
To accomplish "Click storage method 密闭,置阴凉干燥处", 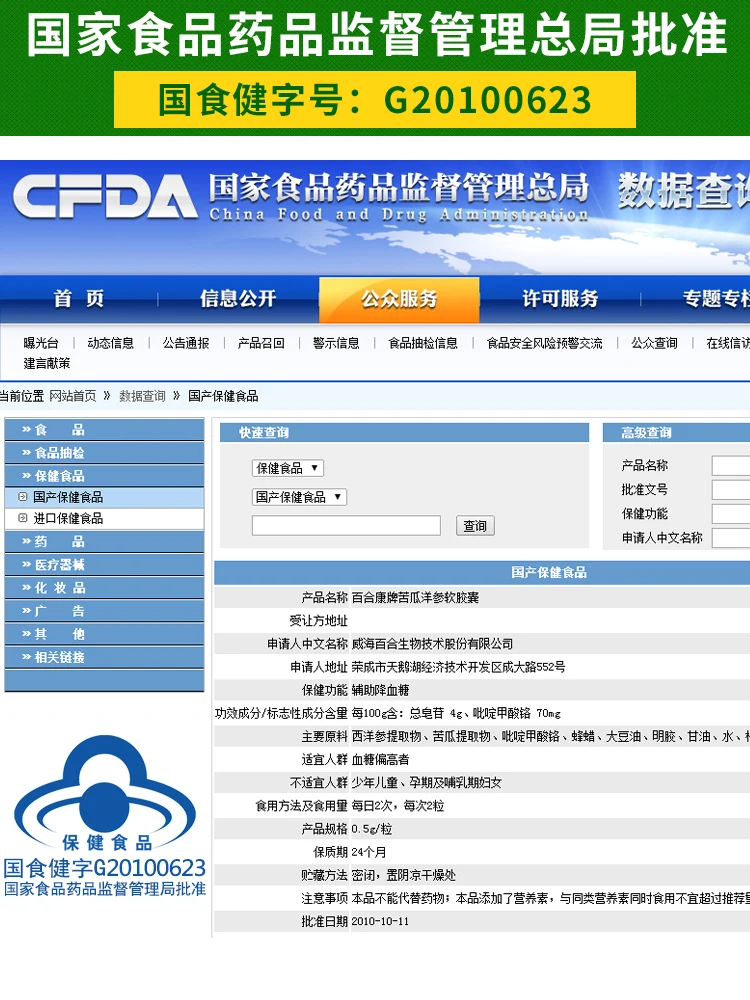I will (403, 875).
